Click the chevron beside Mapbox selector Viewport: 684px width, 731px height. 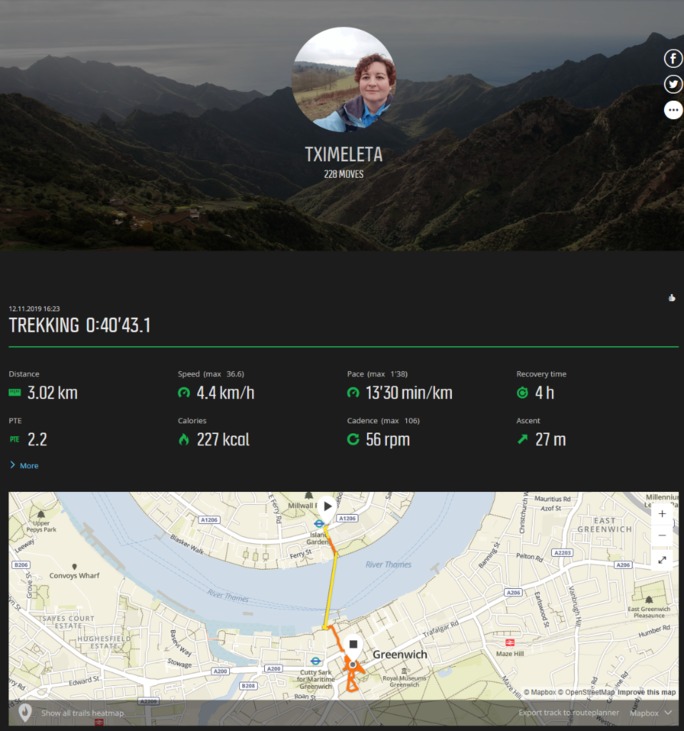tap(668, 713)
